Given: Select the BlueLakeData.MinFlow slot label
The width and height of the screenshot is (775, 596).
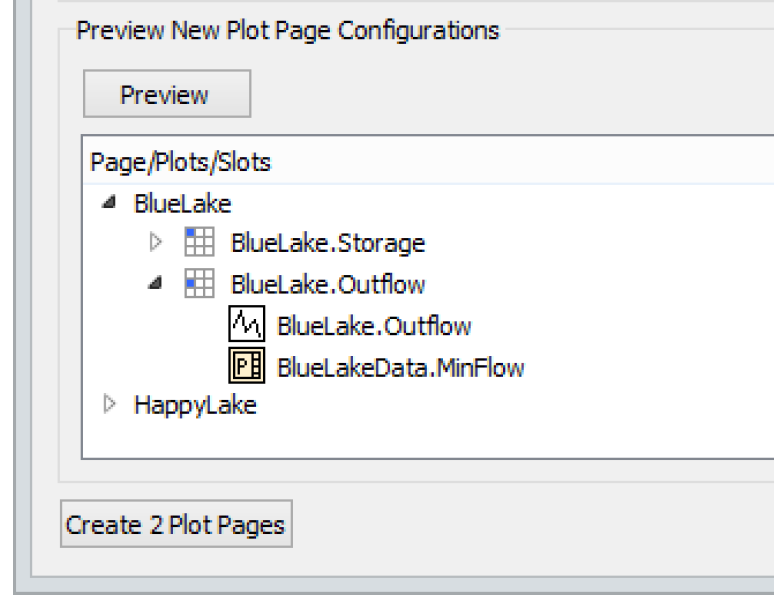Looking at the screenshot, I should coord(402,367).
